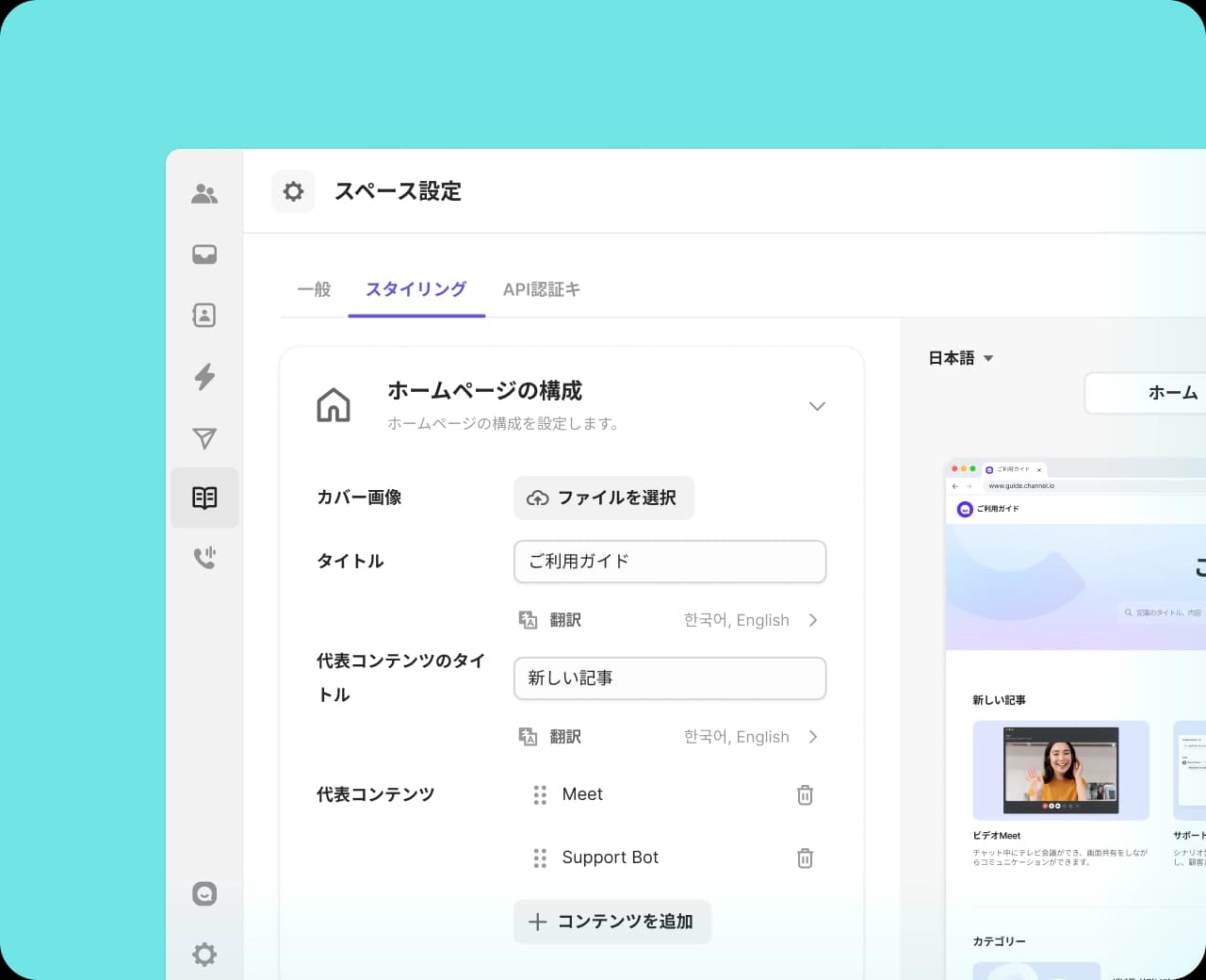Viewport: 1206px width, 980px height.
Task: Click the タイトル input with ご利用ガイド
Action: (670, 562)
